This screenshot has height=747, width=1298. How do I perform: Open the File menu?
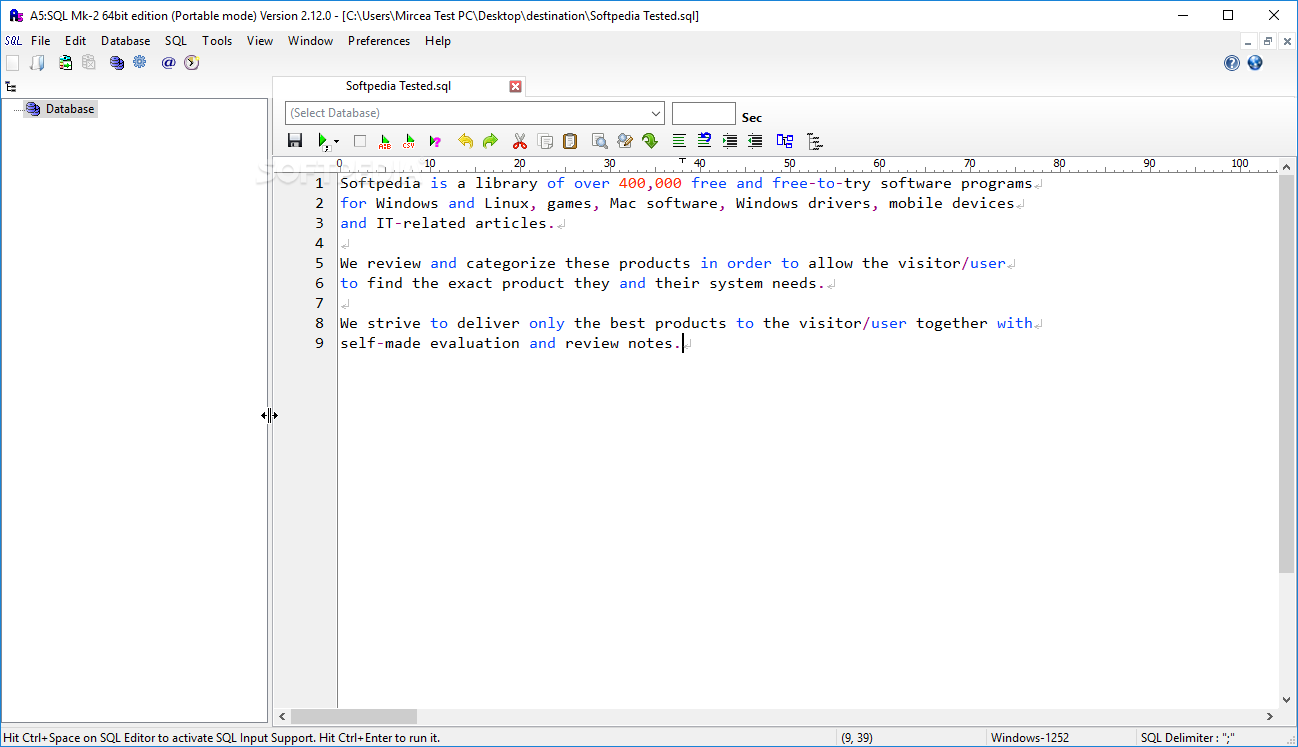click(40, 41)
